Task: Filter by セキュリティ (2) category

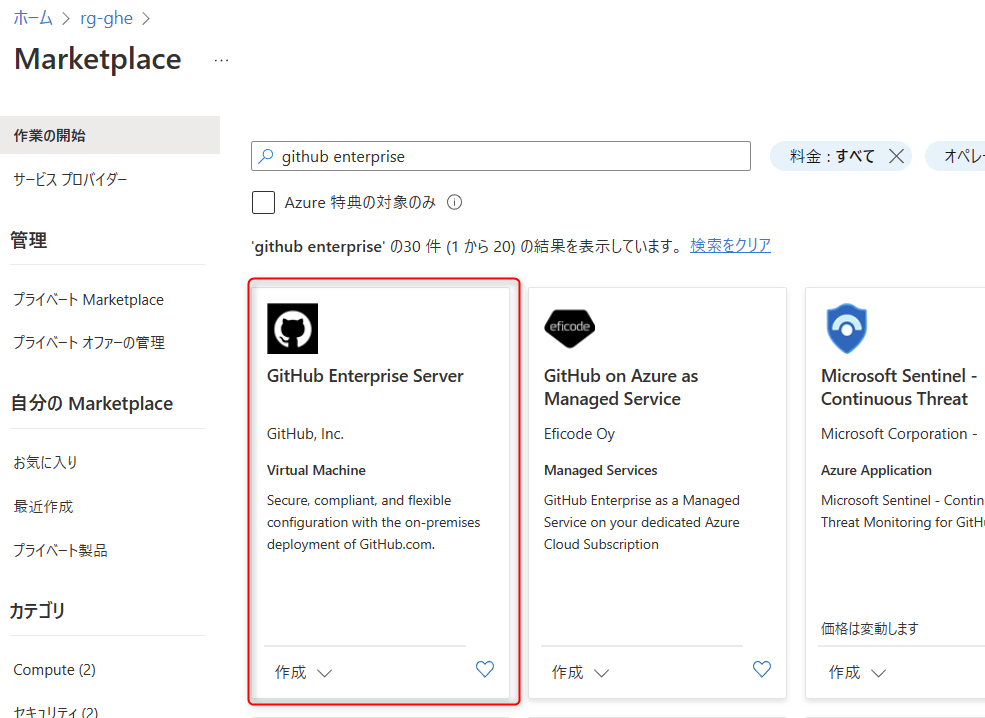Action: [x=56, y=712]
